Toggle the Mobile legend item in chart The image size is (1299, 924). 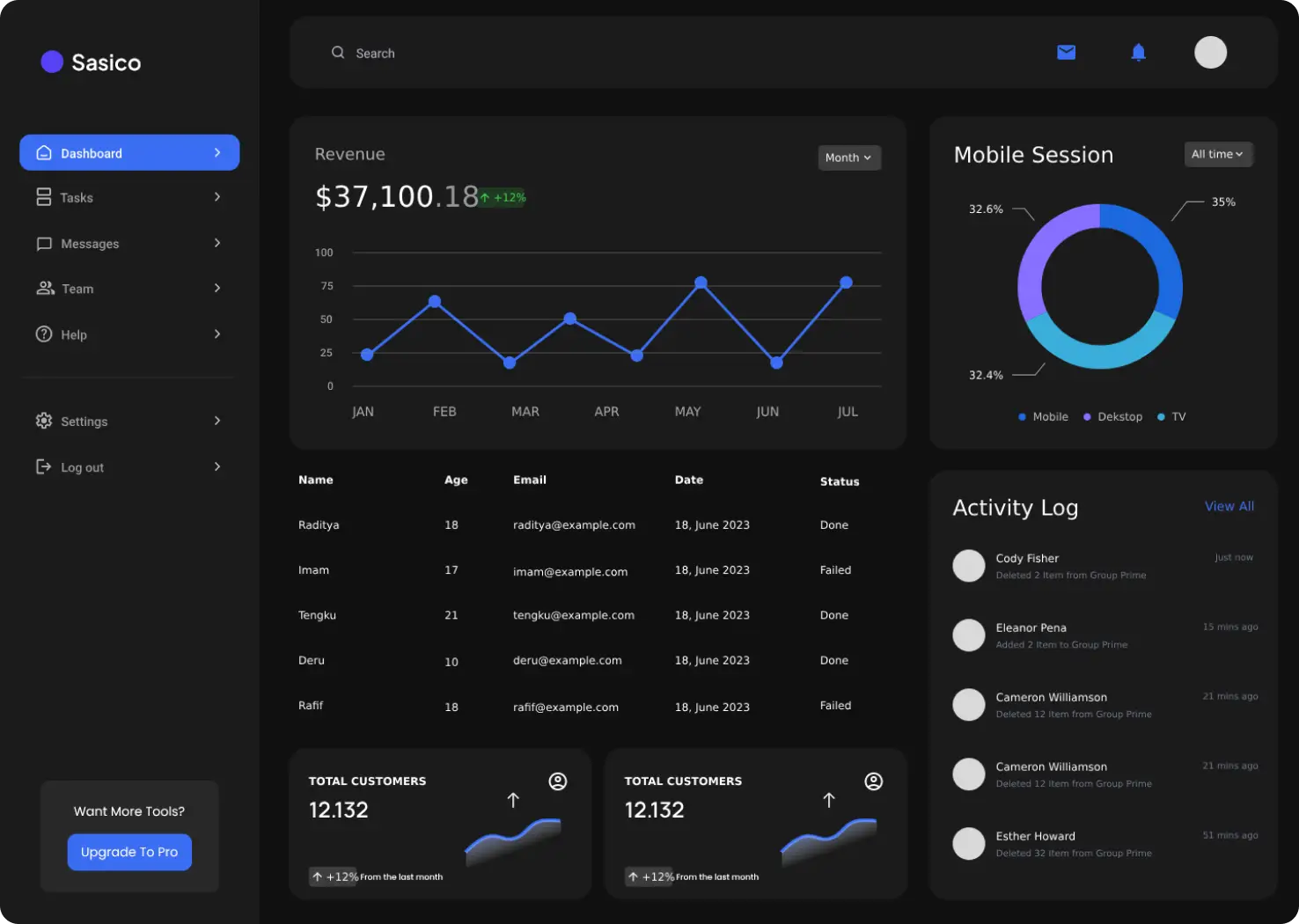[1043, 417]
